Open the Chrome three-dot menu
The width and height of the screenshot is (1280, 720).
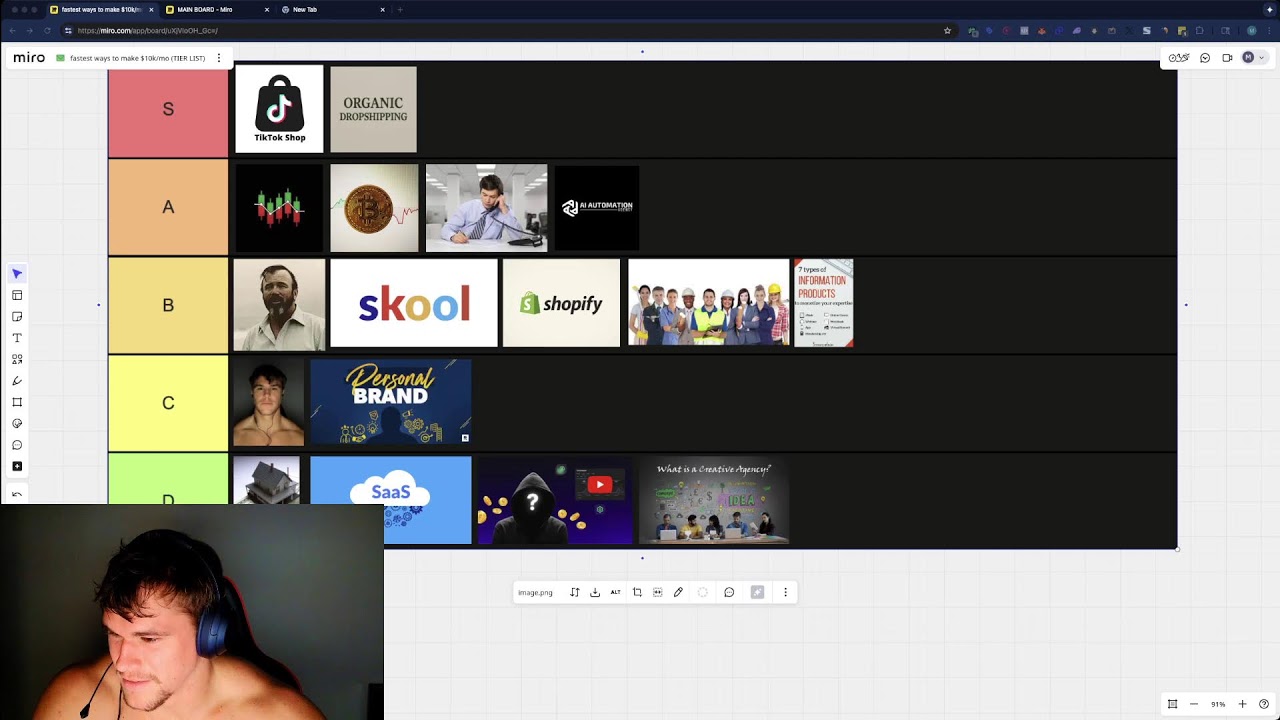point(1268,30)
